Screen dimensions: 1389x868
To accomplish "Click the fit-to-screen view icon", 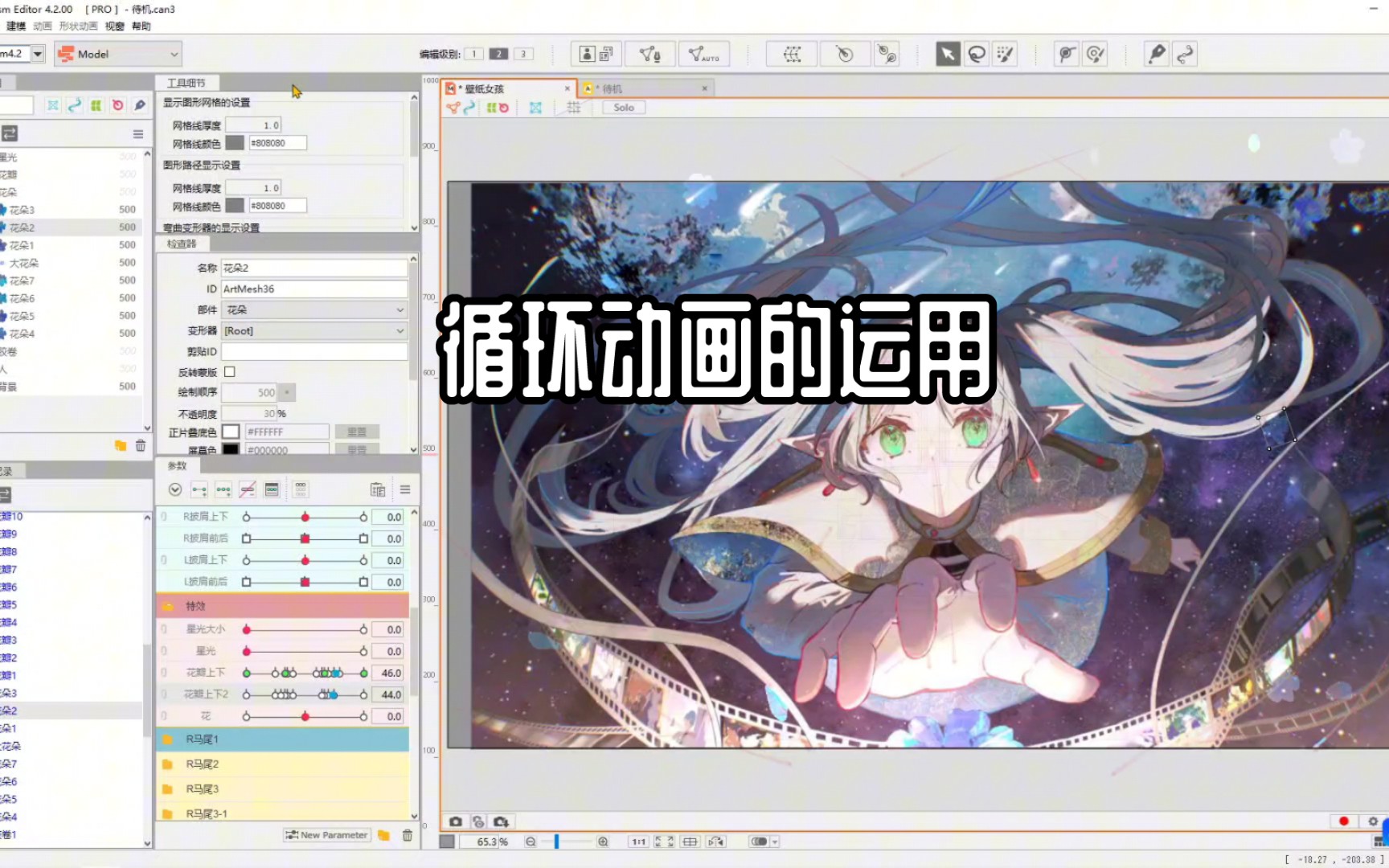I will coord(664,841).
